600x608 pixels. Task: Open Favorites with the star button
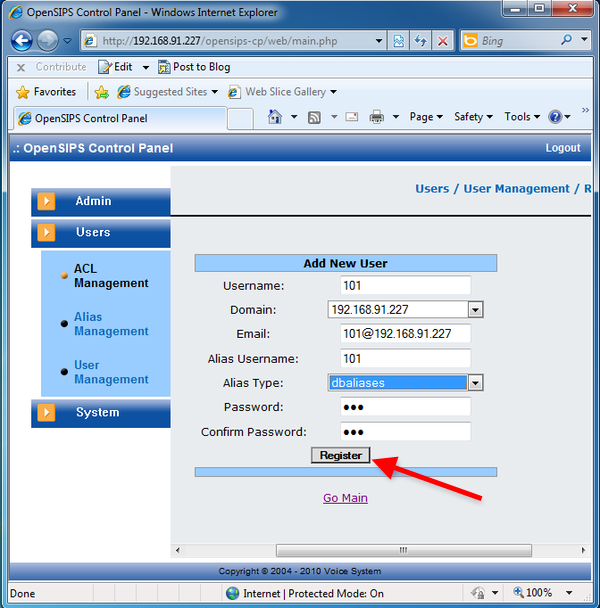coord(46,92)
